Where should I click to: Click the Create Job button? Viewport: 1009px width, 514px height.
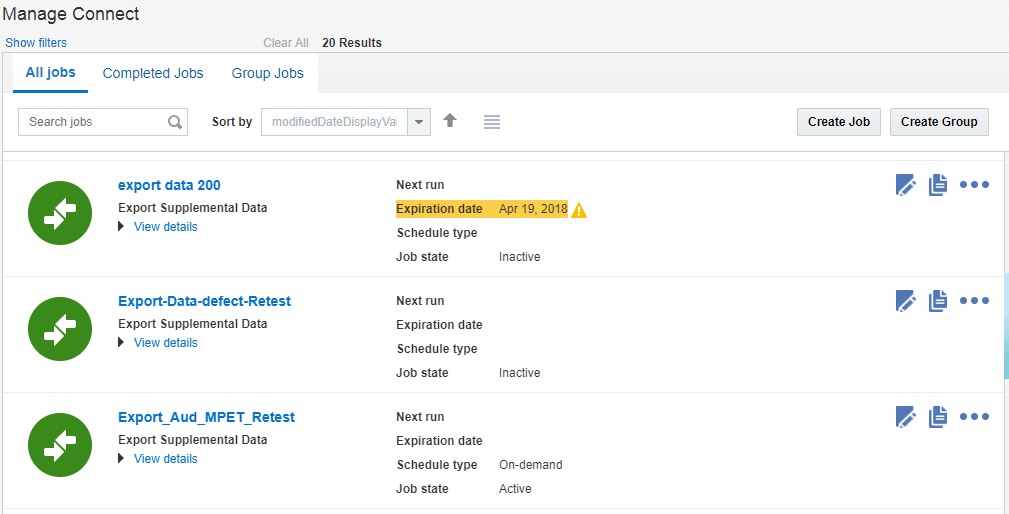tap(839, 122)
